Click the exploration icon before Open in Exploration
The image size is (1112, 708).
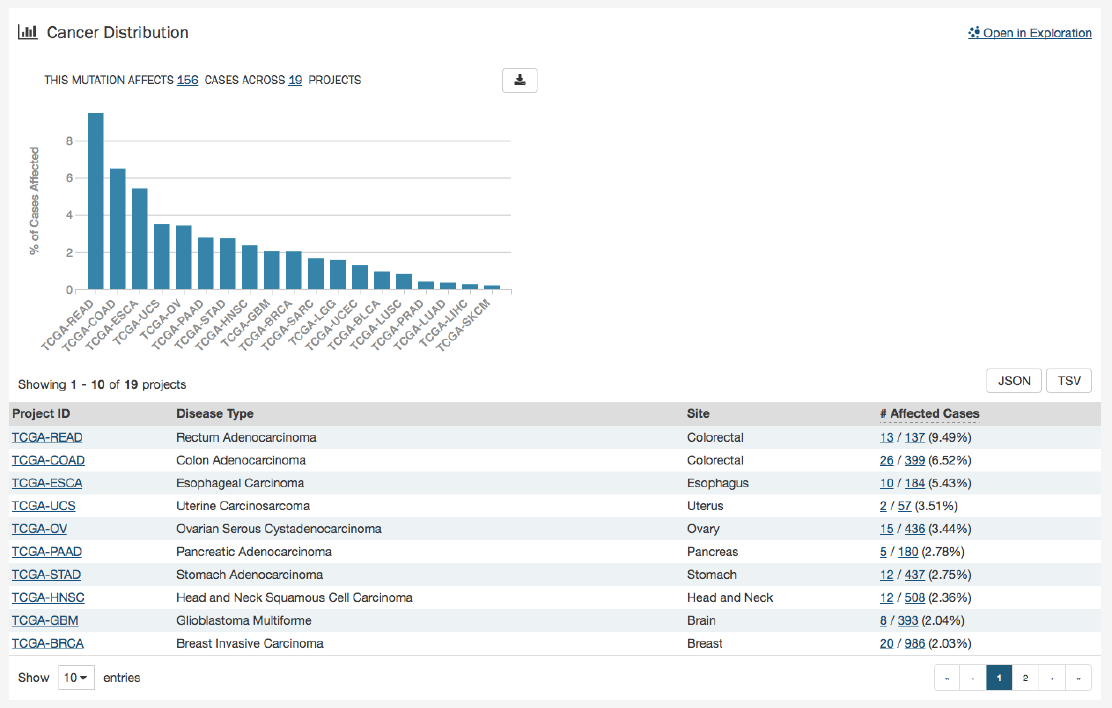click(x=974, y=33)
